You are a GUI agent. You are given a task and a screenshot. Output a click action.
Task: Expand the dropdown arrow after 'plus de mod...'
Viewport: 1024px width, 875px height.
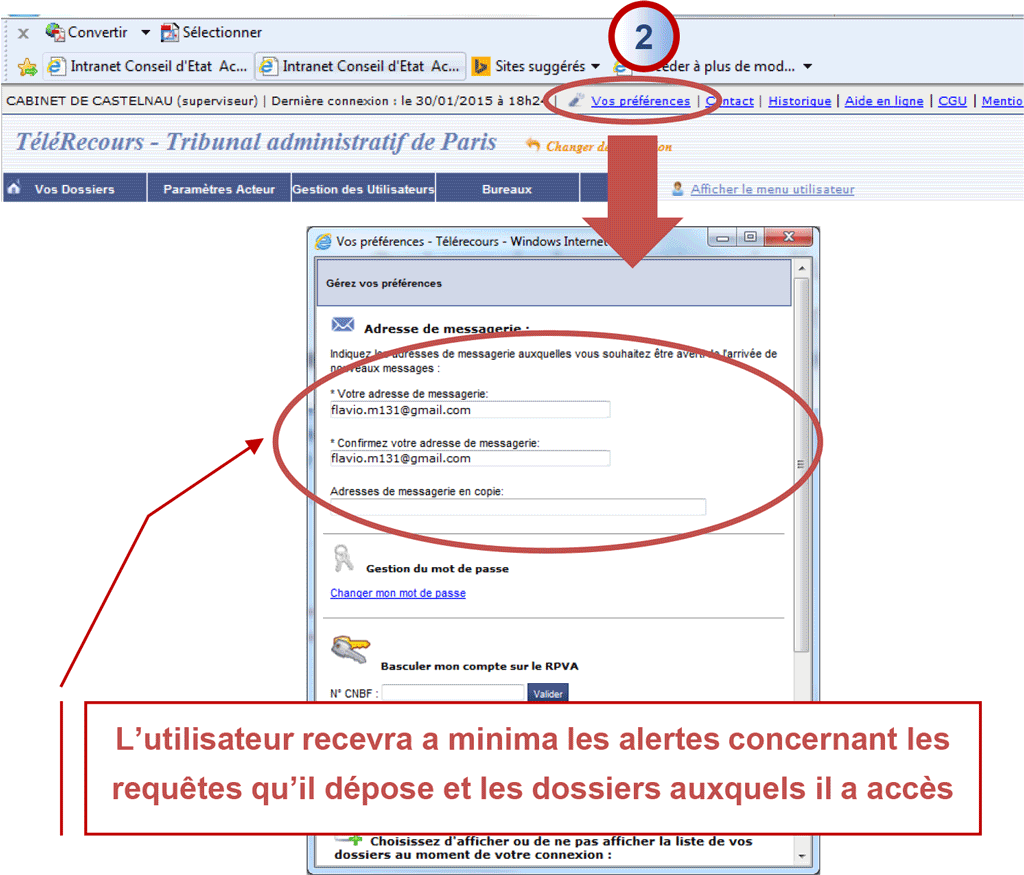(x=808, y=67)
